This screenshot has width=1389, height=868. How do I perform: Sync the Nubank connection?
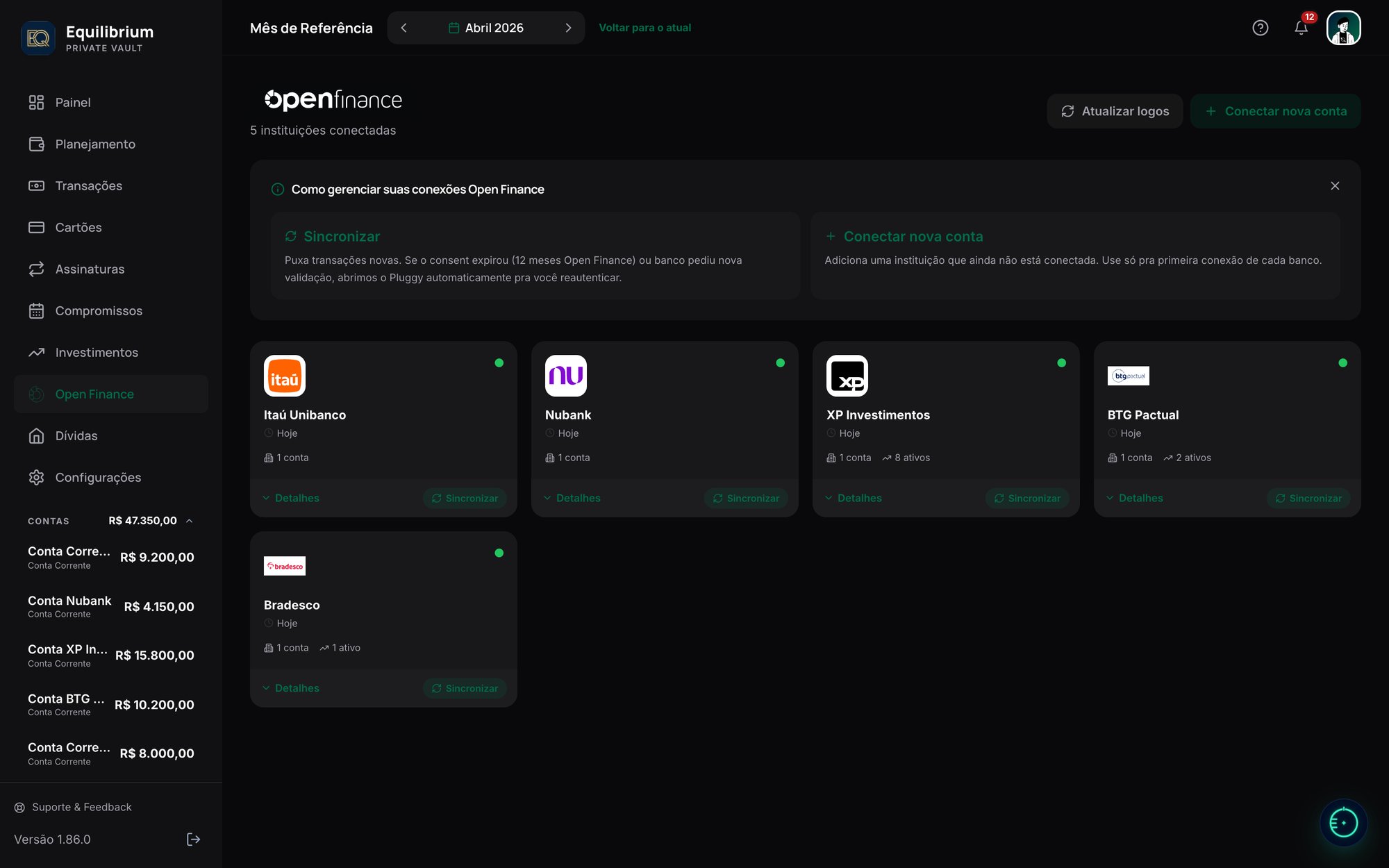point(746,498)
